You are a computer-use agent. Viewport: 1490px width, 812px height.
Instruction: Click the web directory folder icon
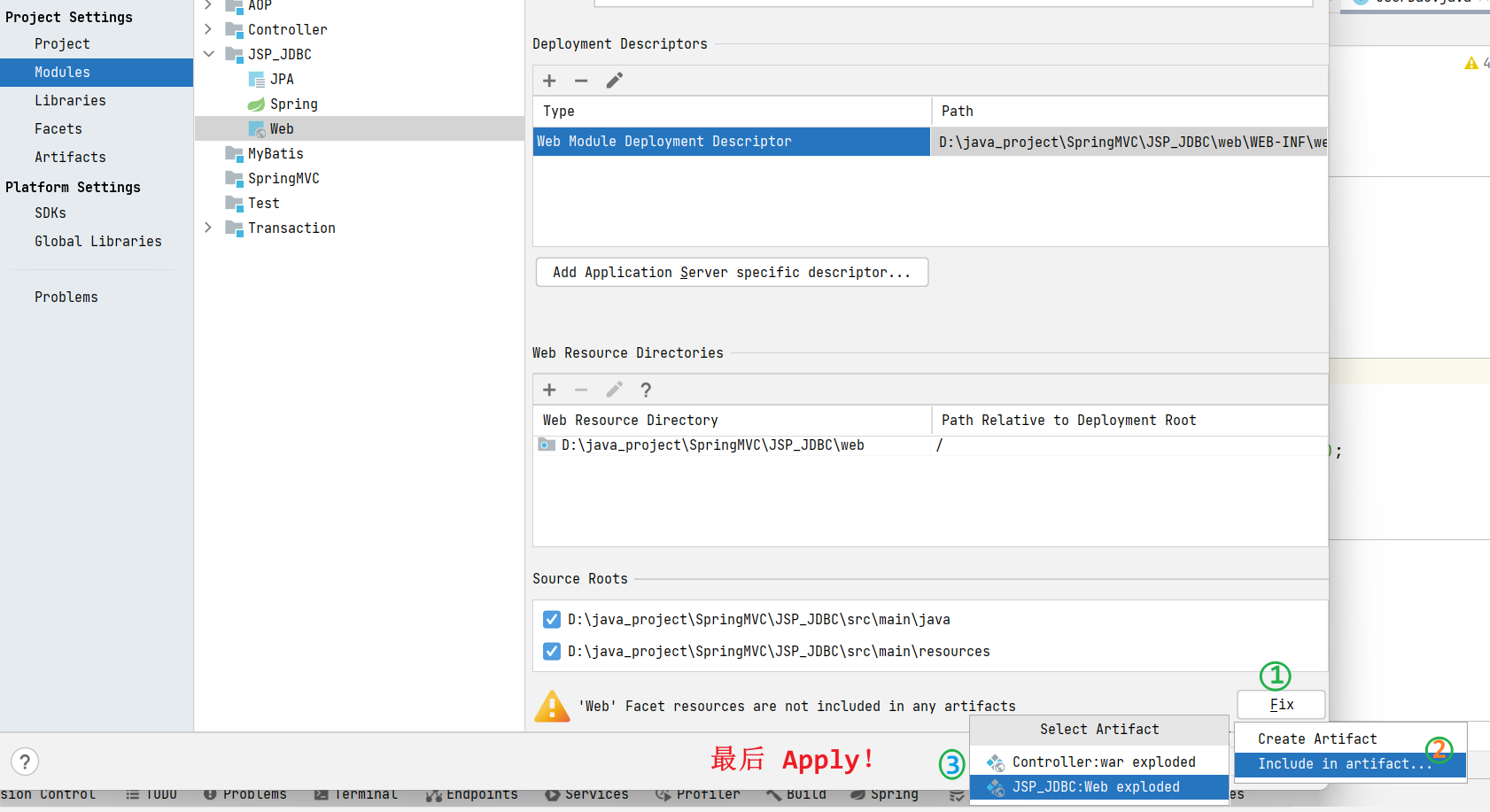pyautogui.click(x=547, y=445)
